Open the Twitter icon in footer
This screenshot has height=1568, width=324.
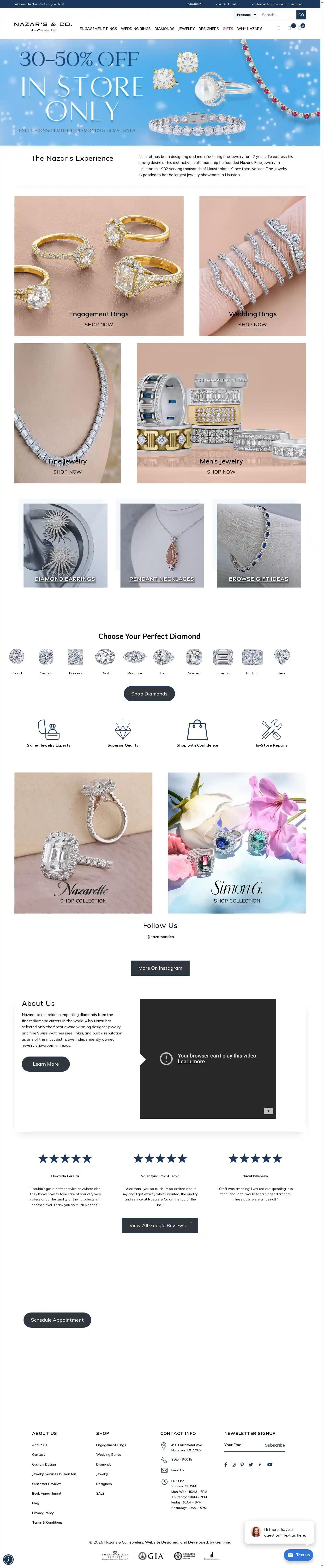(x=250, y=1465)
